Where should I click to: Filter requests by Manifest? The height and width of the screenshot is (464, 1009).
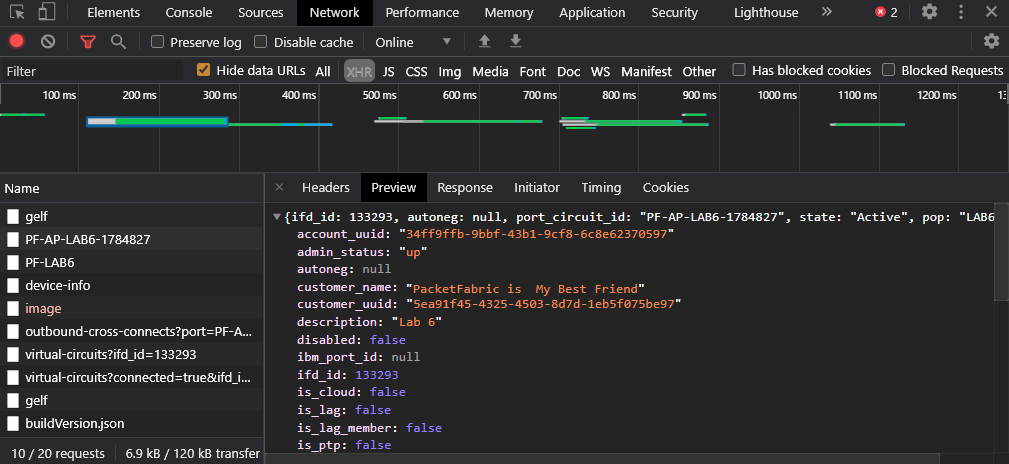(x=646, y=71)
